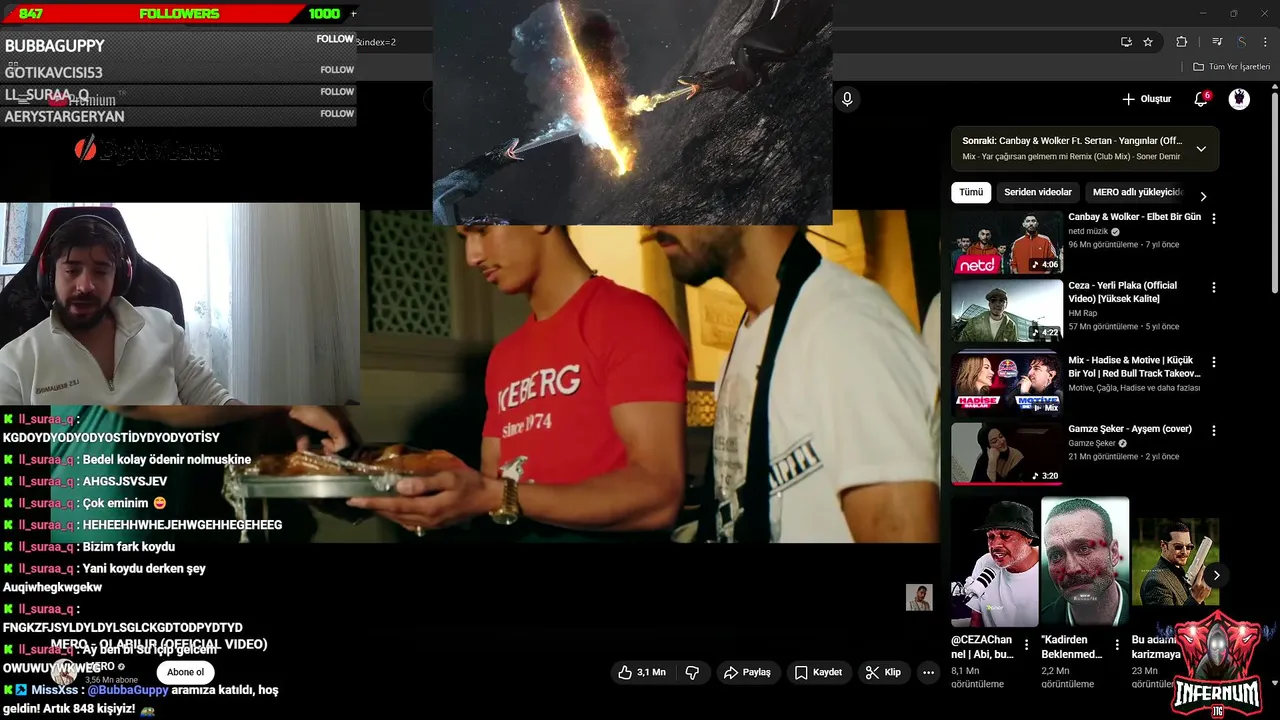Open Canbay & Wolker Elbet Bir Gün thumbnail
Image resolution: width=1280 pixels, height=720 pixels.
tap(1007, 242)
